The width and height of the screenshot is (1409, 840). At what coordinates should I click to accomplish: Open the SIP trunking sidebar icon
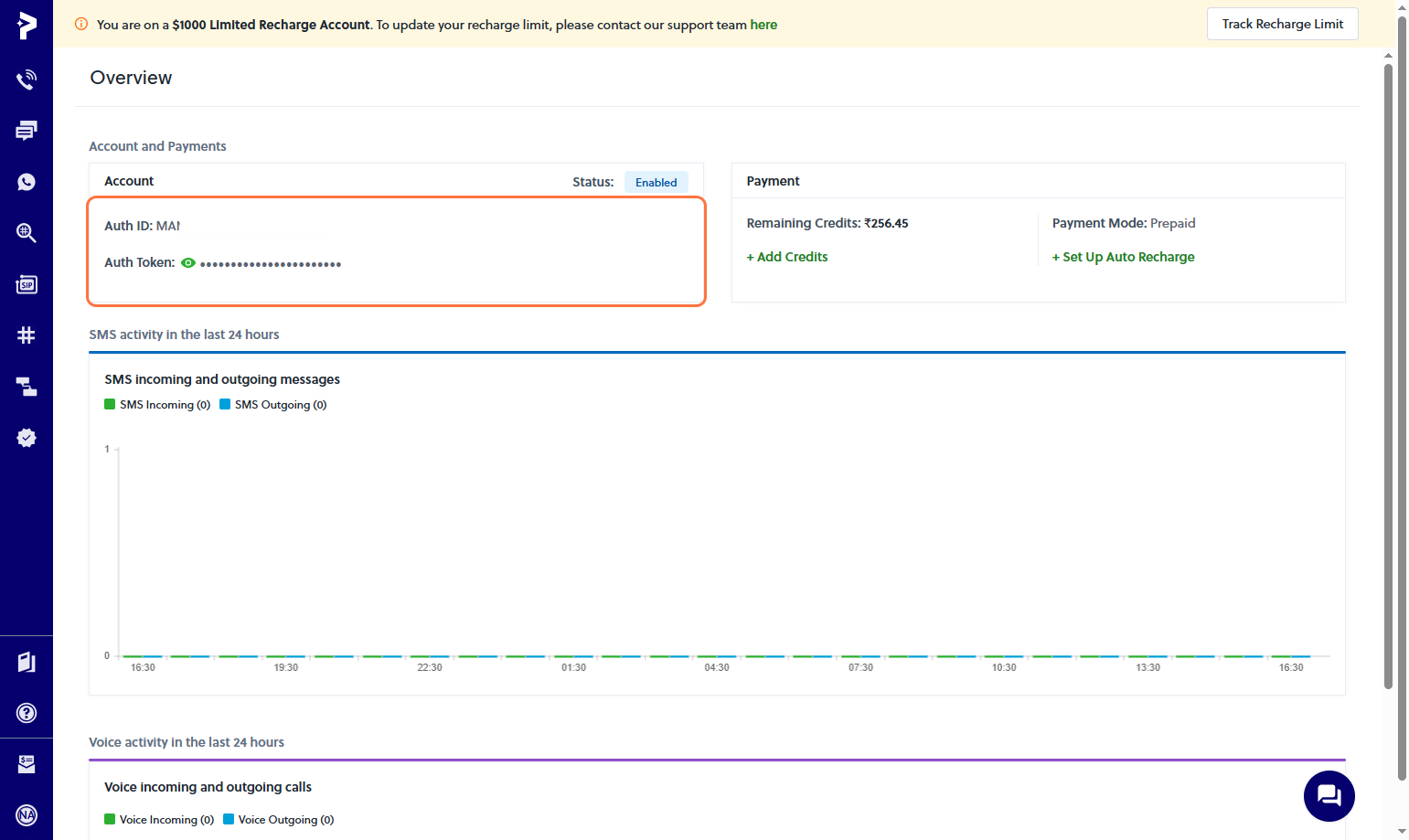[x=27, y=284]
